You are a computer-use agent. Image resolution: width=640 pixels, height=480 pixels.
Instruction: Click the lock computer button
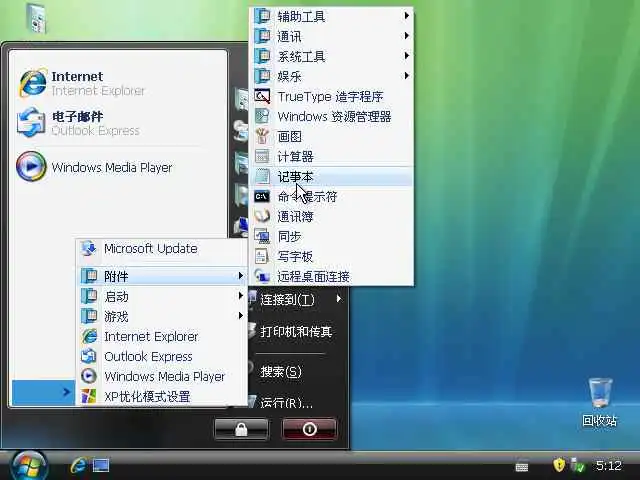click(241, 429)
